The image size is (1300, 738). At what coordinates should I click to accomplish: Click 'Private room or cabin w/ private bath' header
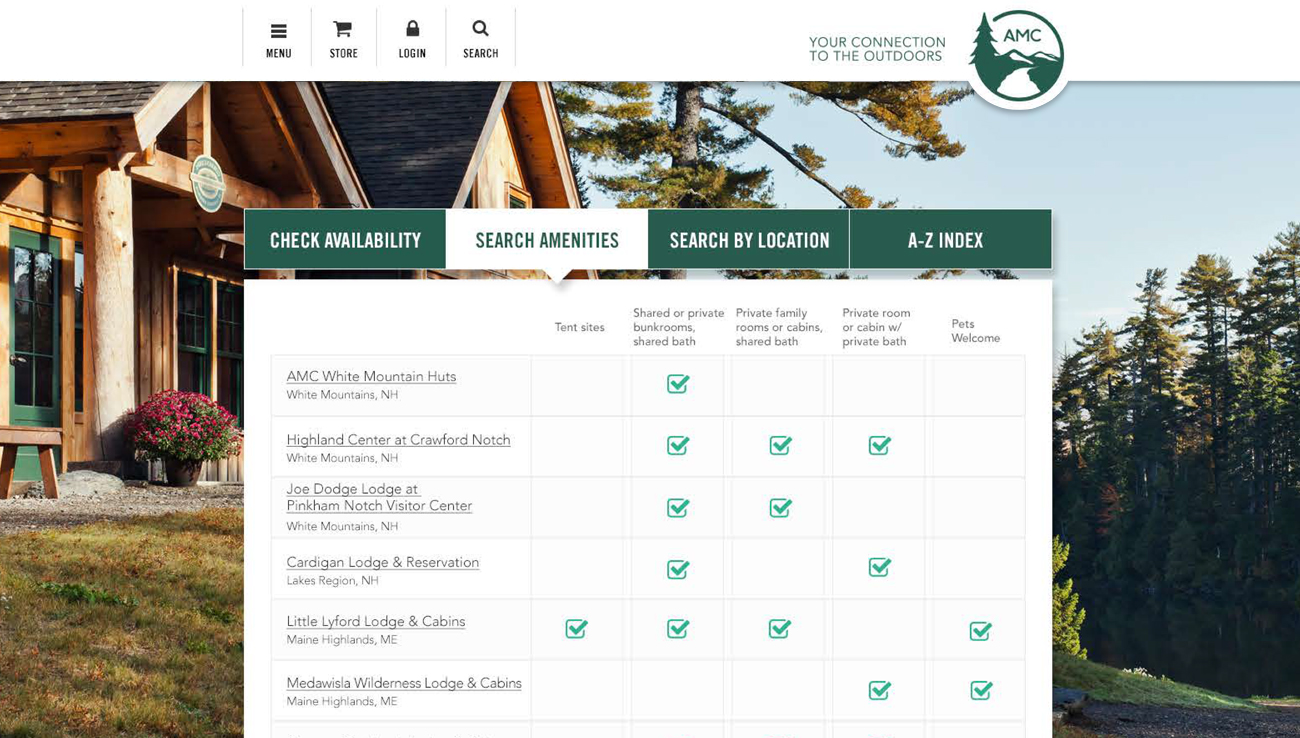pyautogui.click(x=875, y=327)
